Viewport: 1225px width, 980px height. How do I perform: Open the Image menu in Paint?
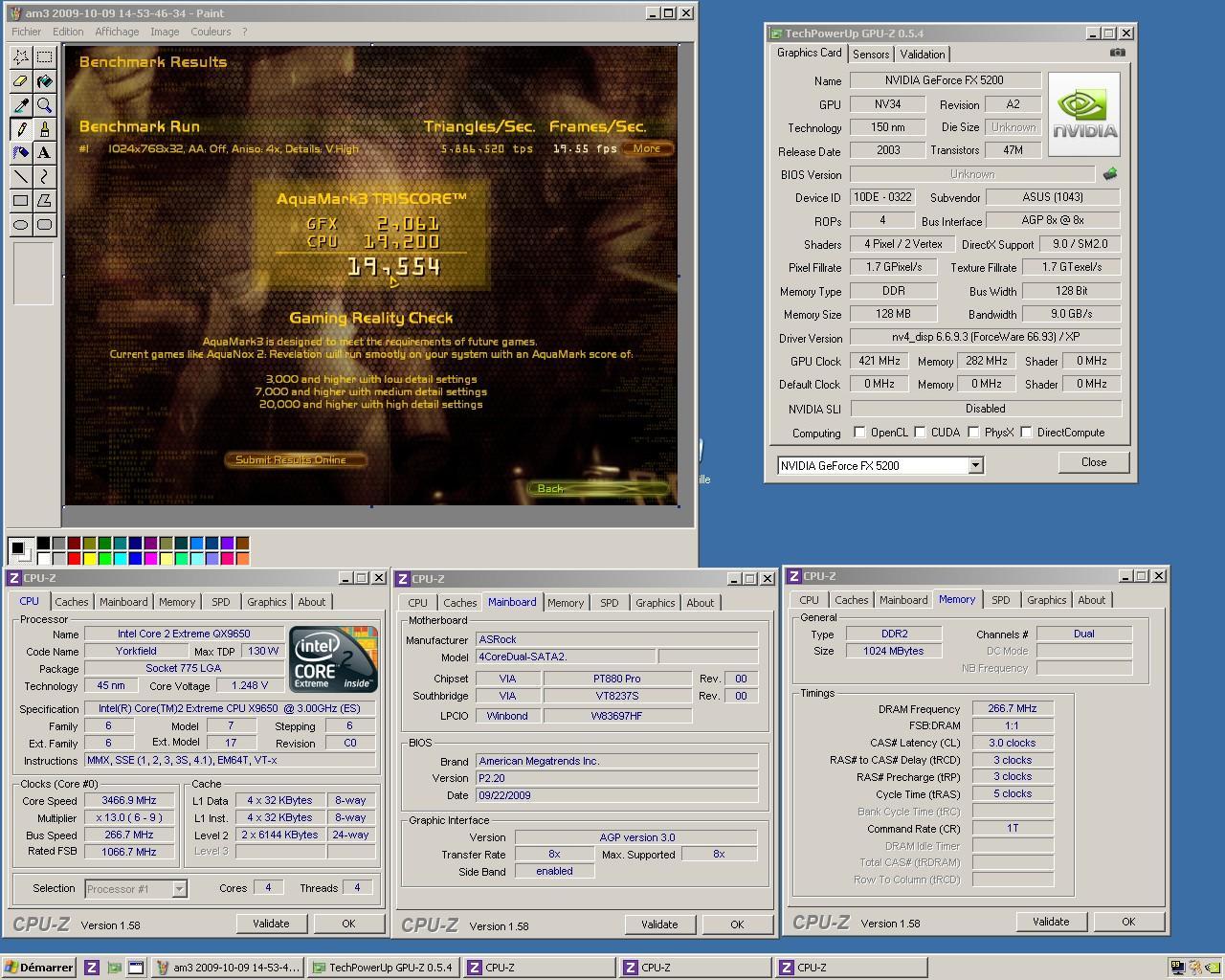pyautogui.click(x=165, y=32)
